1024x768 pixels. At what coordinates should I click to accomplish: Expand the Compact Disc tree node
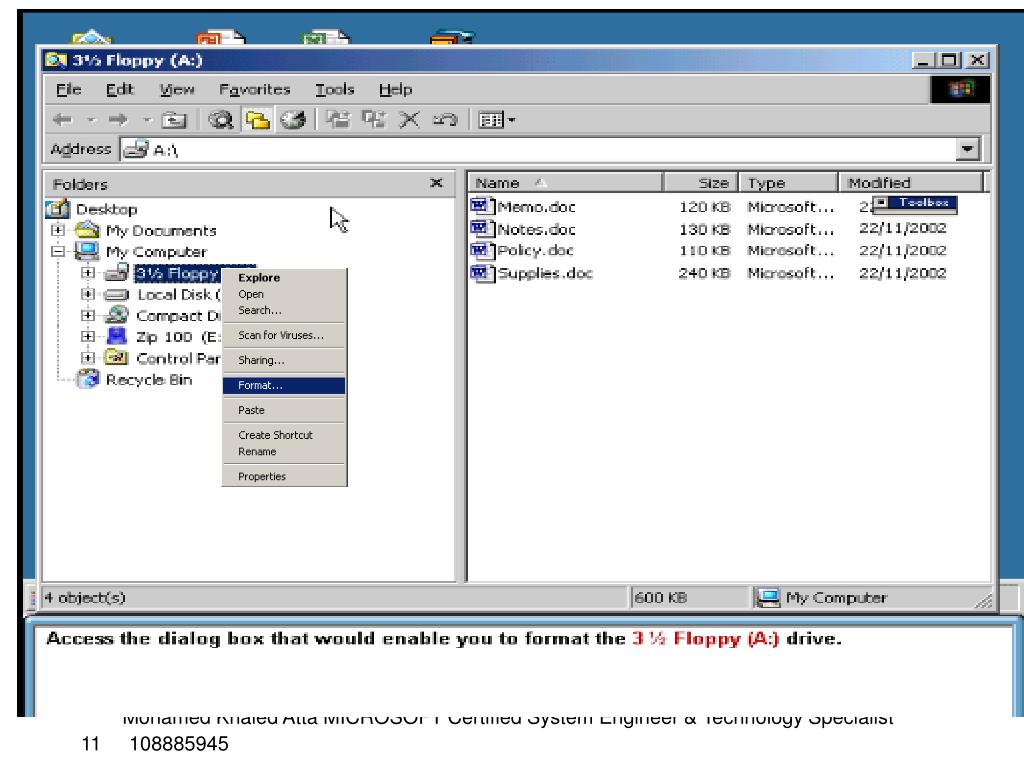88,315
